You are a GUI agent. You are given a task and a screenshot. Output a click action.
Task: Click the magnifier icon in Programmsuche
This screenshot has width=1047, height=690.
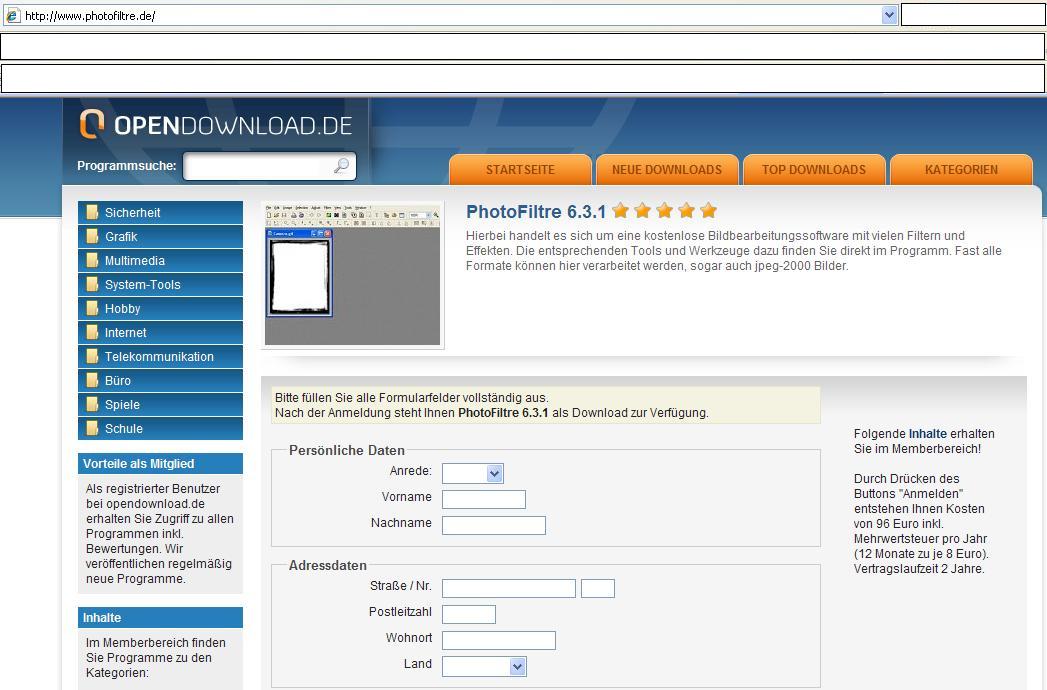tap(341, 166)
